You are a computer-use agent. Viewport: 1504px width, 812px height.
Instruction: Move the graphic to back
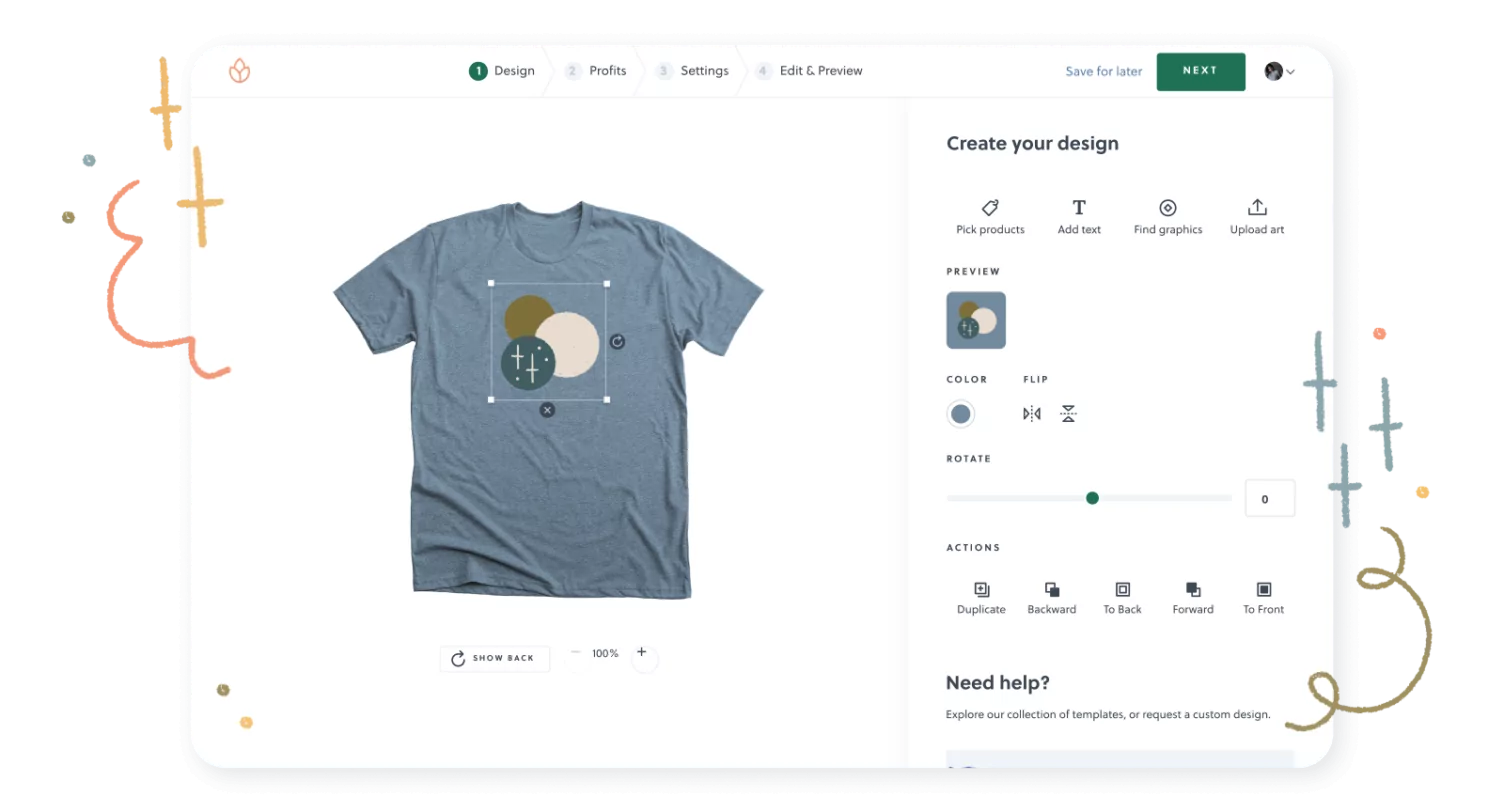(x=1122, y=590)
